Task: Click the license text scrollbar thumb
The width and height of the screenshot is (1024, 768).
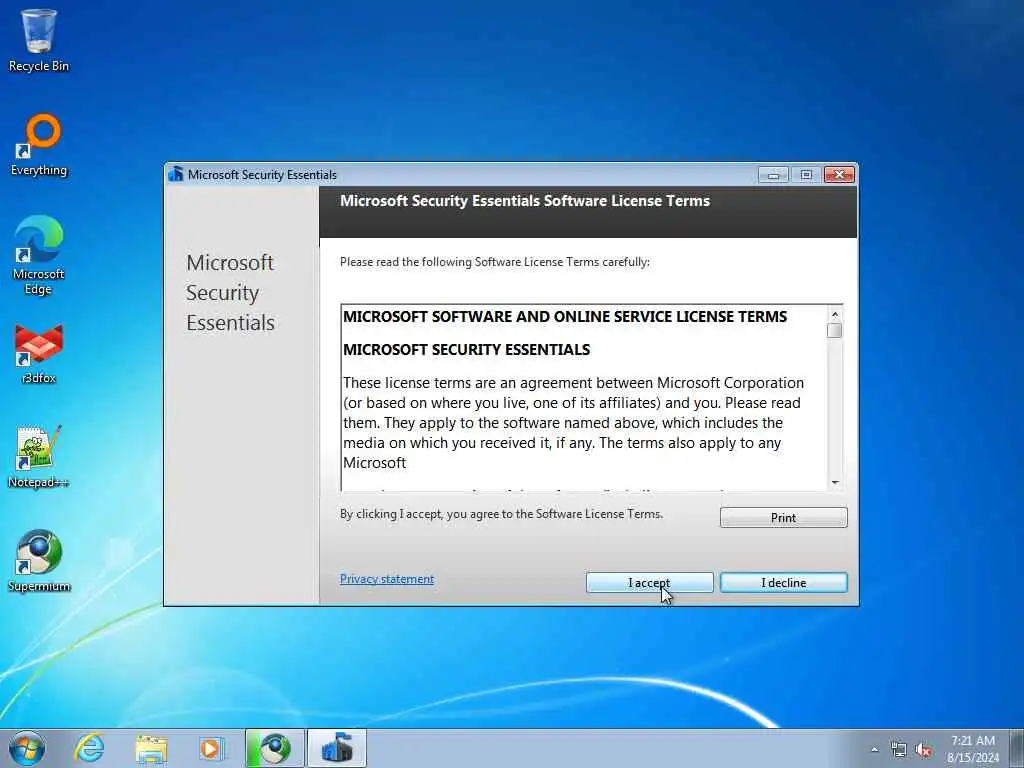Action: [x=834, y=330]
